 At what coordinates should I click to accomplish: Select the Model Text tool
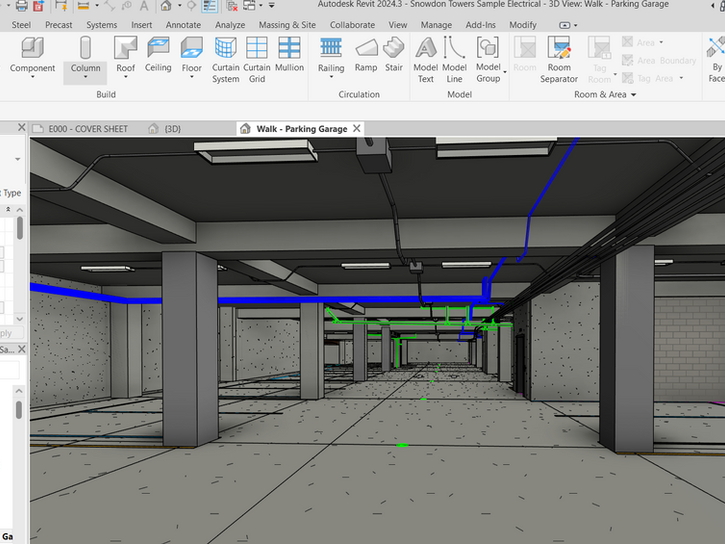[425, 60]
